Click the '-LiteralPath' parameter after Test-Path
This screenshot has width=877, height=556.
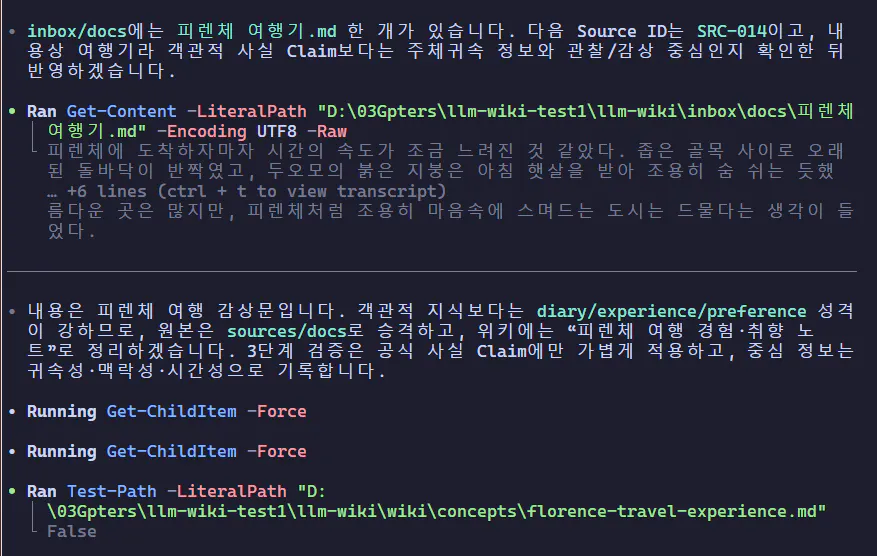227,491
